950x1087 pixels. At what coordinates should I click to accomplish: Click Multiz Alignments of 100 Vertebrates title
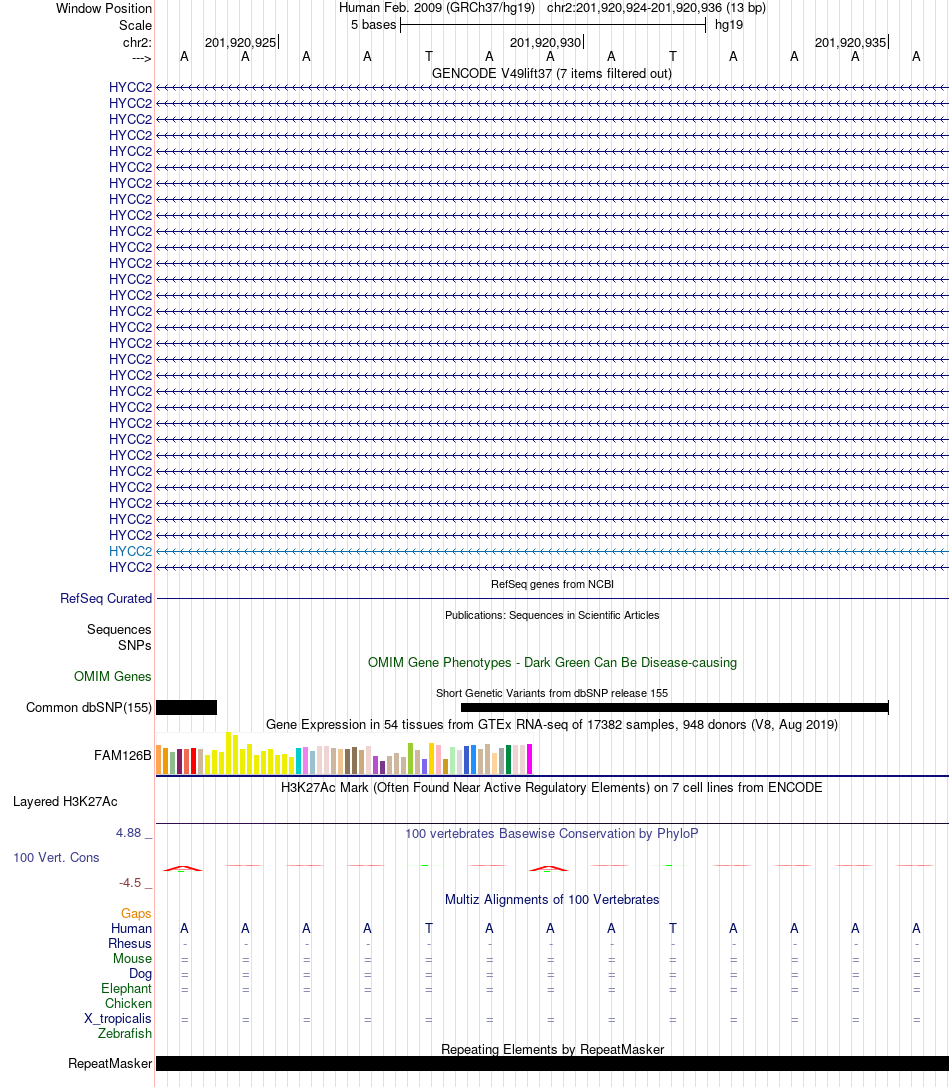click(552, 899)
